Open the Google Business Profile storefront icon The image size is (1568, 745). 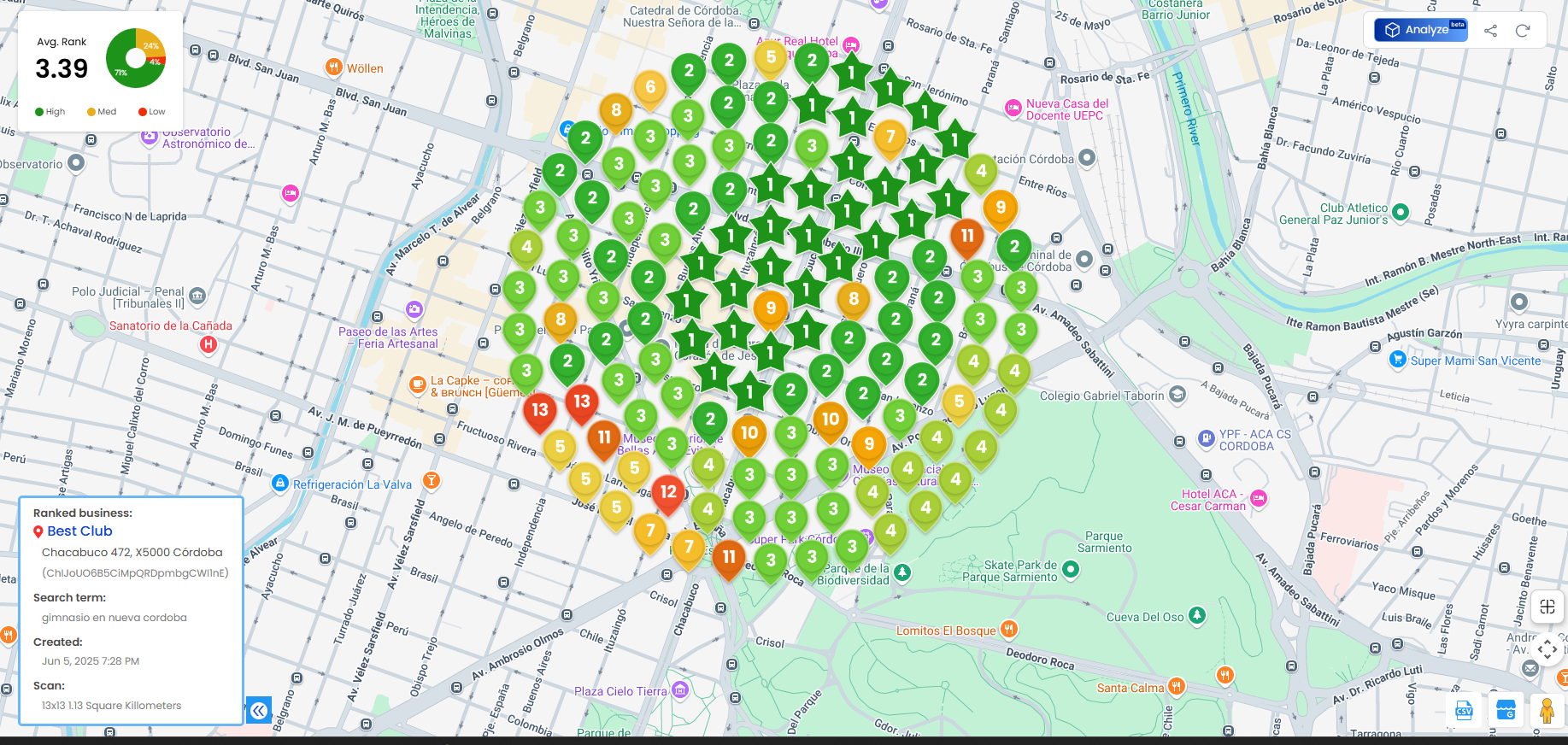pos(1506,710)
